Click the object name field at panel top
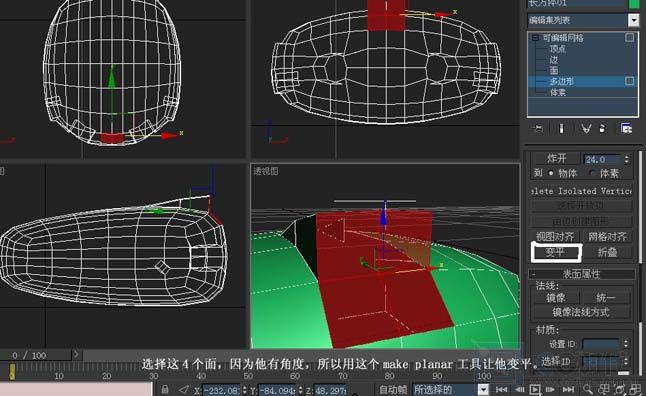 click(x=577, y=4)
